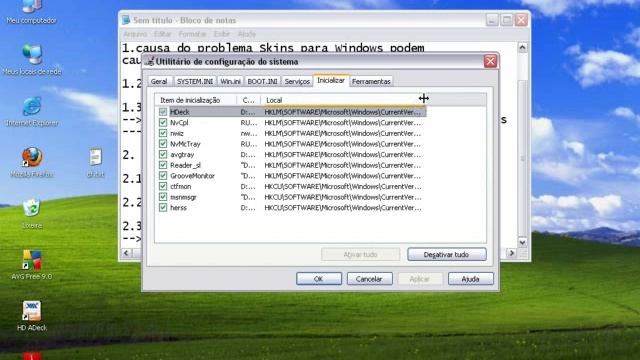The width and height of the screenshot is (640, 360).
Task: Select the GrooveMonitor item name
Action: coord(192,176)
